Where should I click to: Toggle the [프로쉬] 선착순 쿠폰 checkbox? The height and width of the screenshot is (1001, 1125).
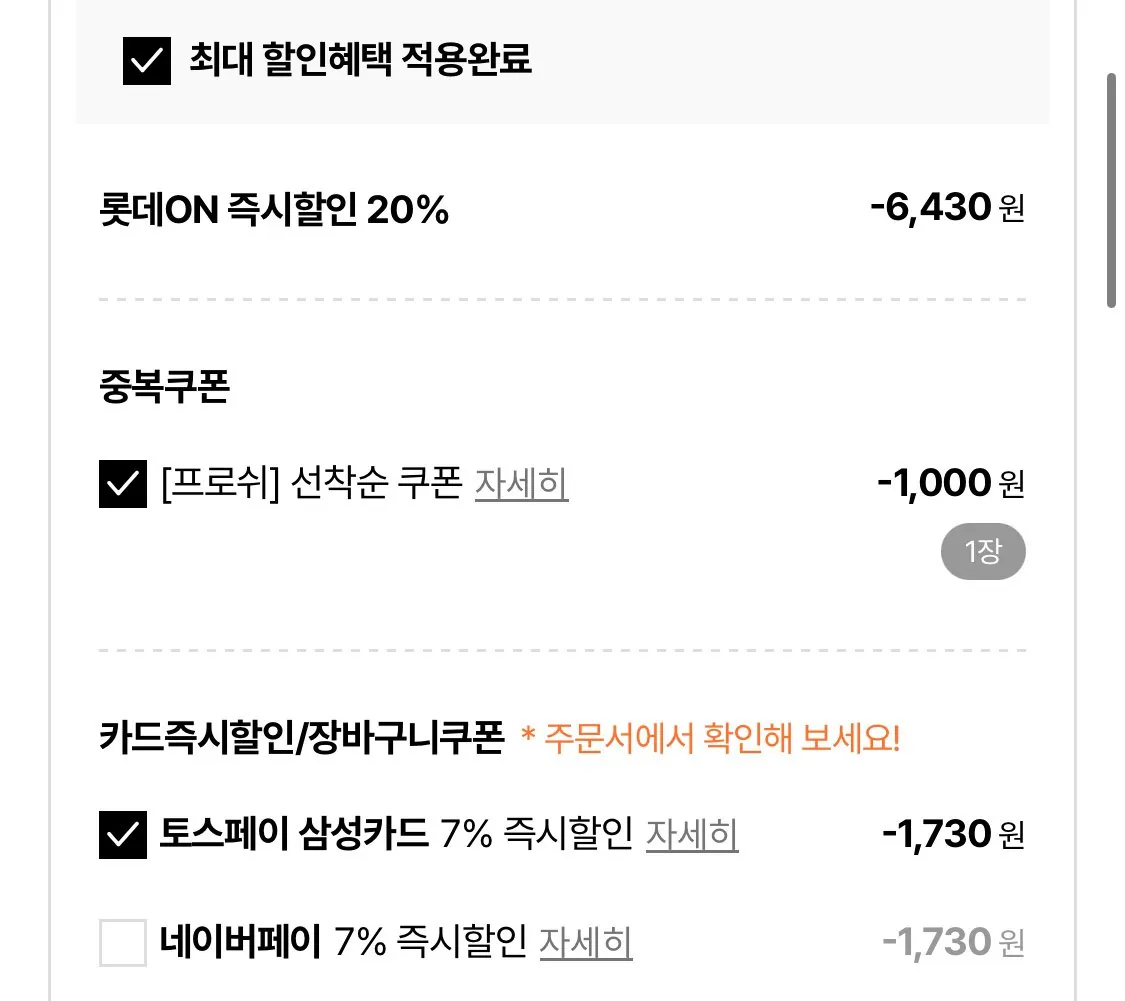click(123, 484)
